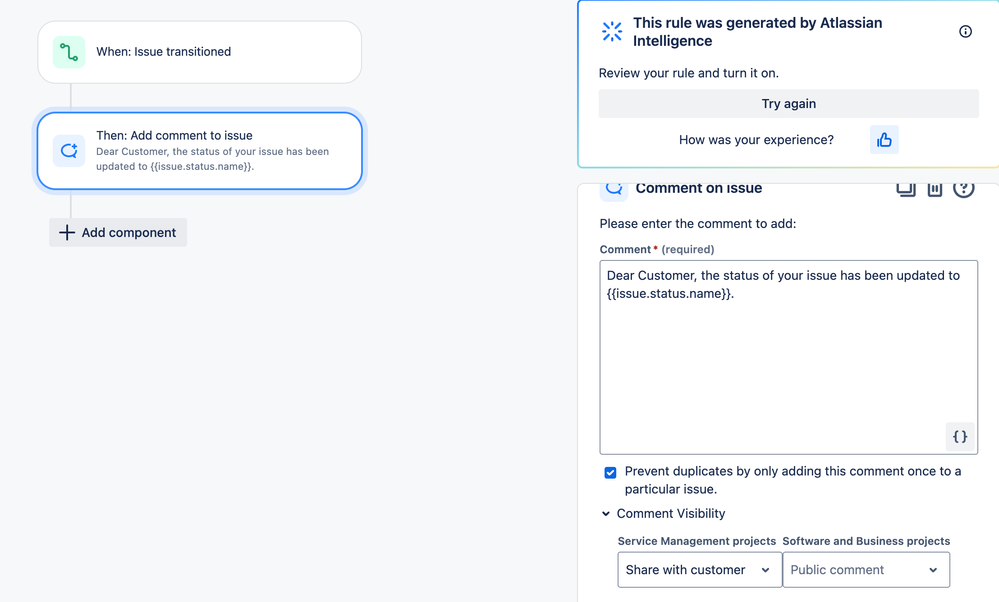Collapse the Comment Visibility section

tap(606, 514)
